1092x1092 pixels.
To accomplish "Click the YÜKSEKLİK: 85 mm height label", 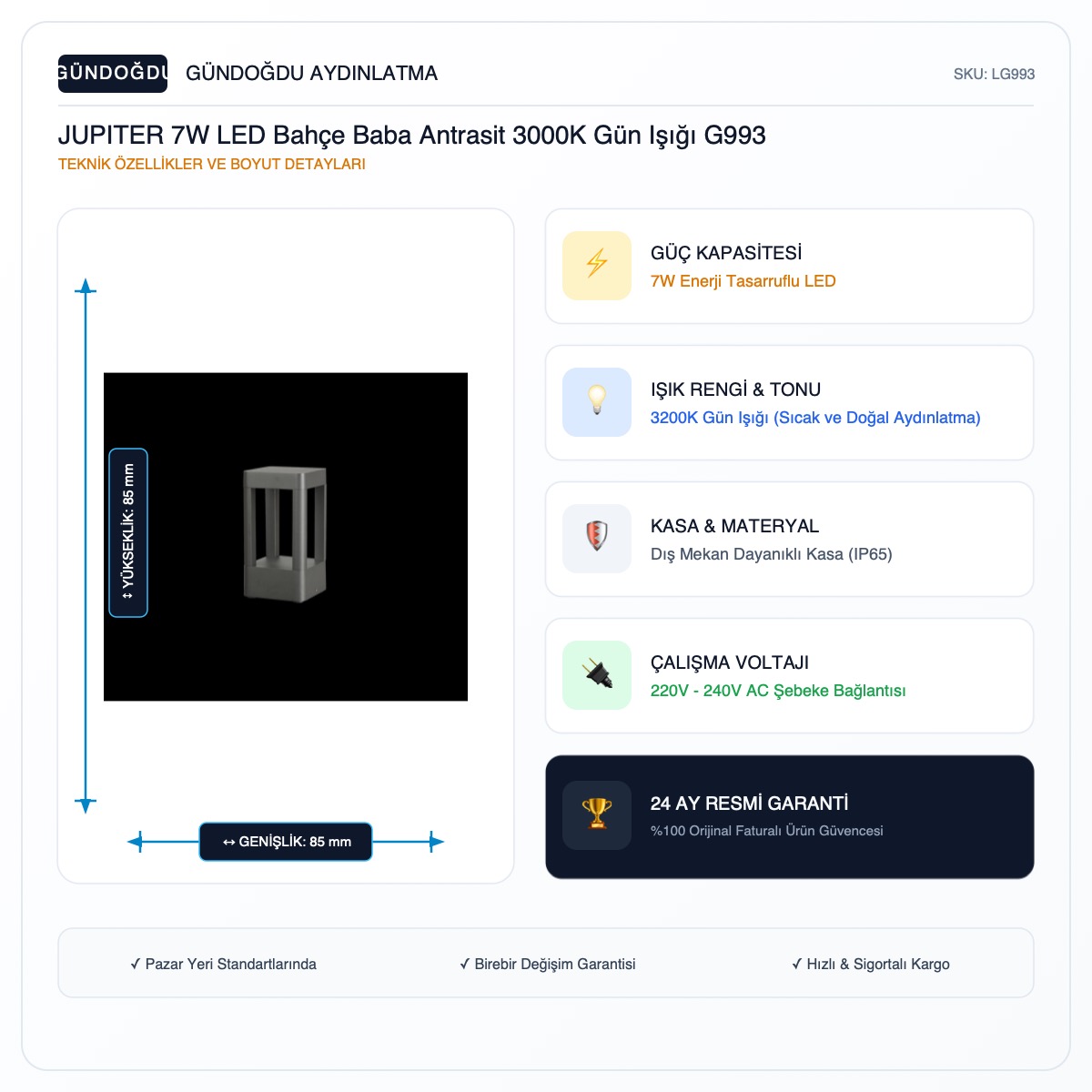I will point(128,532).
